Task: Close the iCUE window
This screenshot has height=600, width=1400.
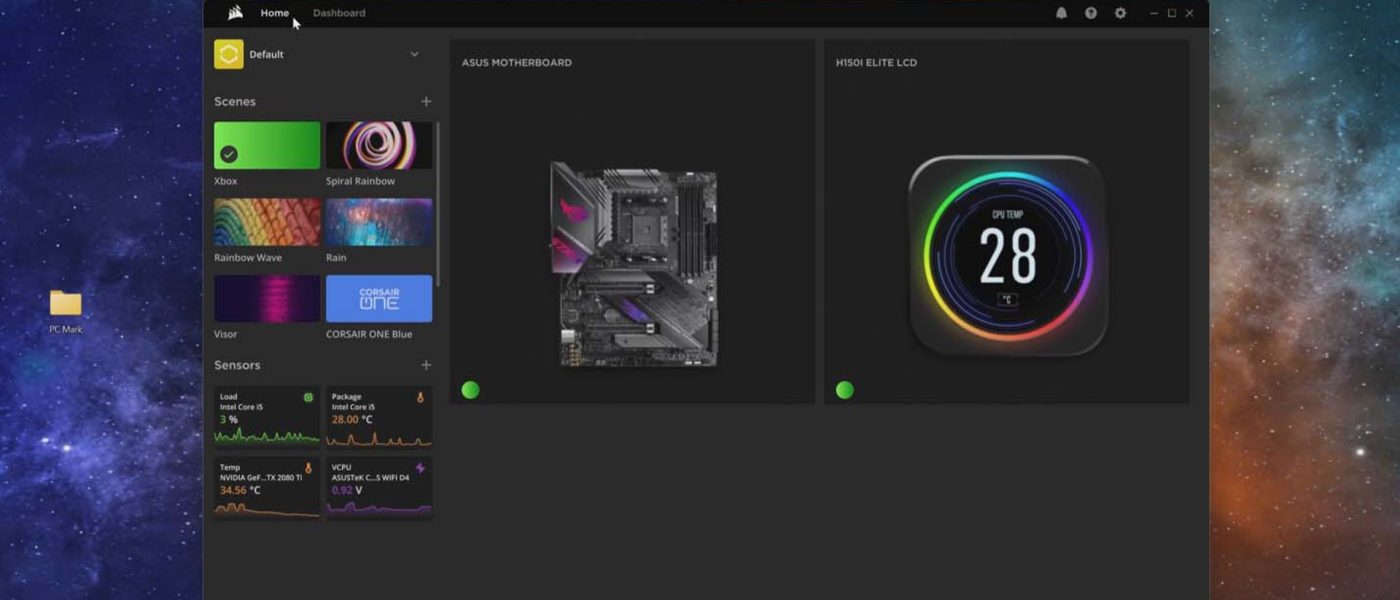Action: tap(1190, 13)
